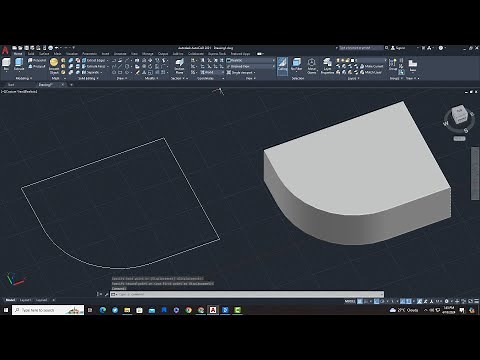Close the Drawing1 file tab
This screenshot has height=360, width=480.
coord(62,85)
